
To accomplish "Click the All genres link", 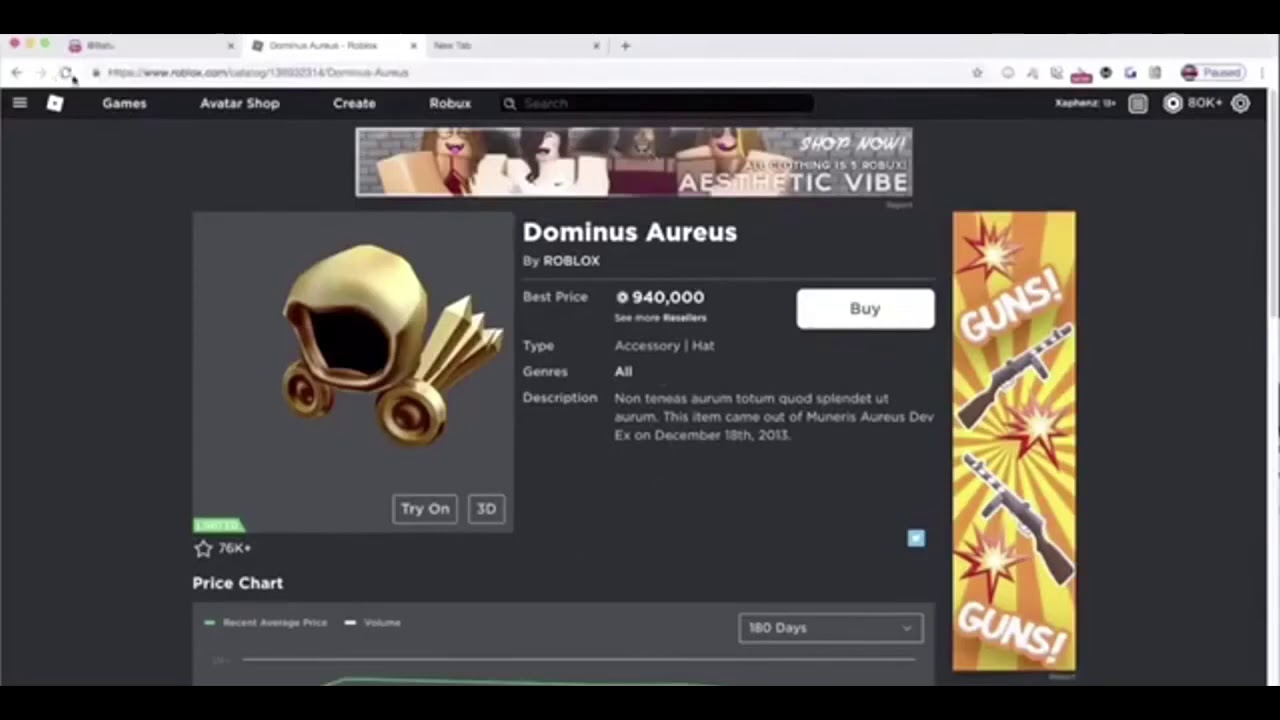I will [623, 372].
